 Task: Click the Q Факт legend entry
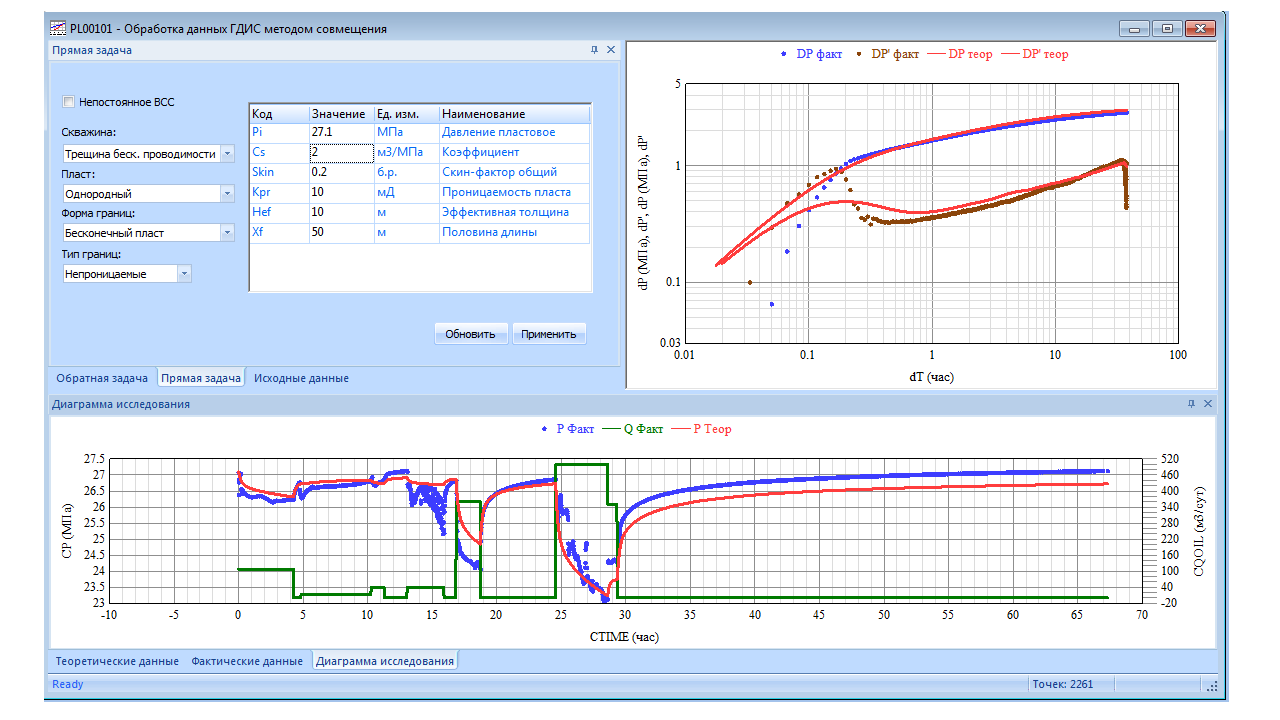pos(636,429)
